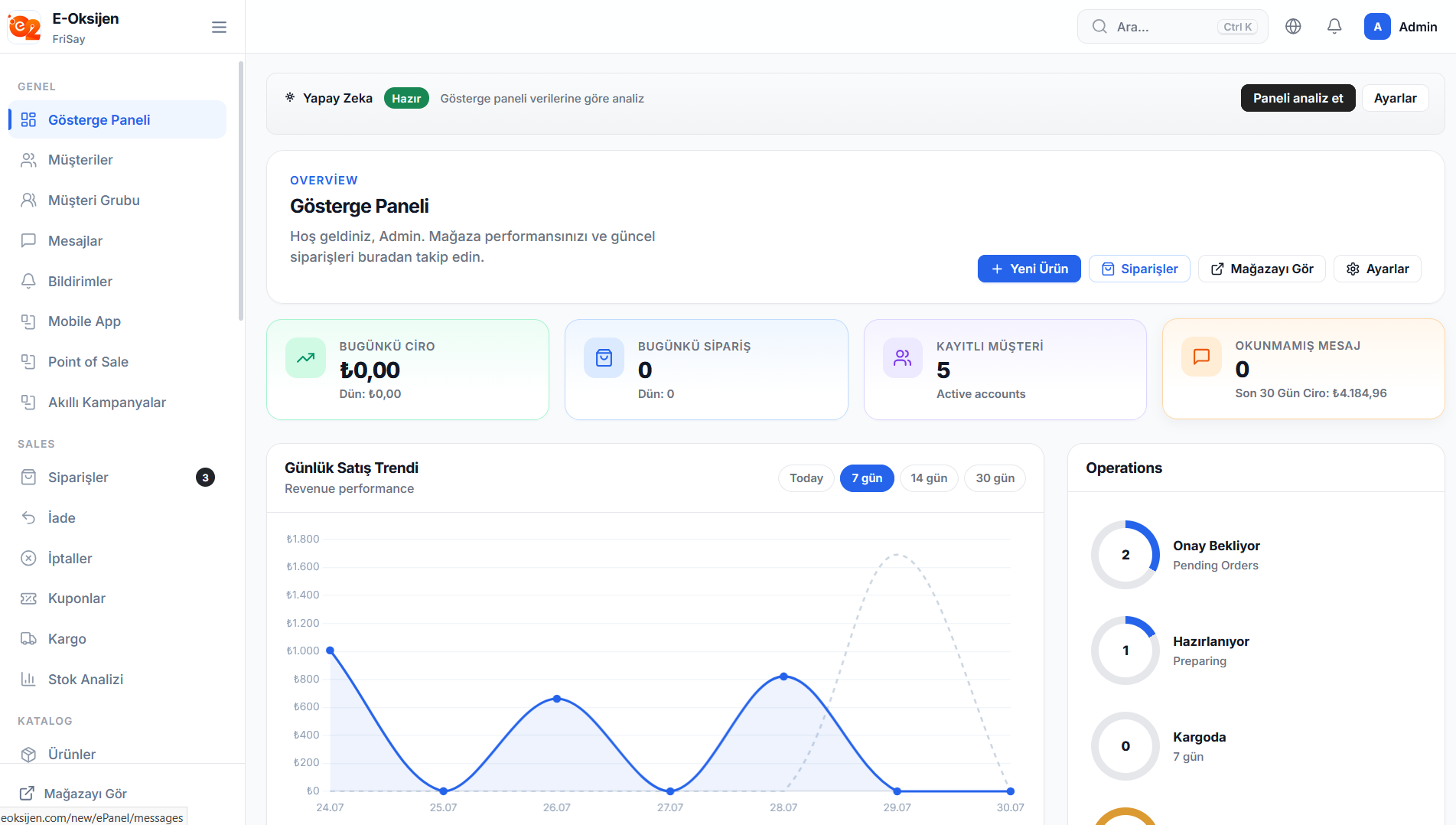Click the Siparişler sidebar bag icon
The width and height of the screenshot is (1456, 825).
(x=28, y=478)
